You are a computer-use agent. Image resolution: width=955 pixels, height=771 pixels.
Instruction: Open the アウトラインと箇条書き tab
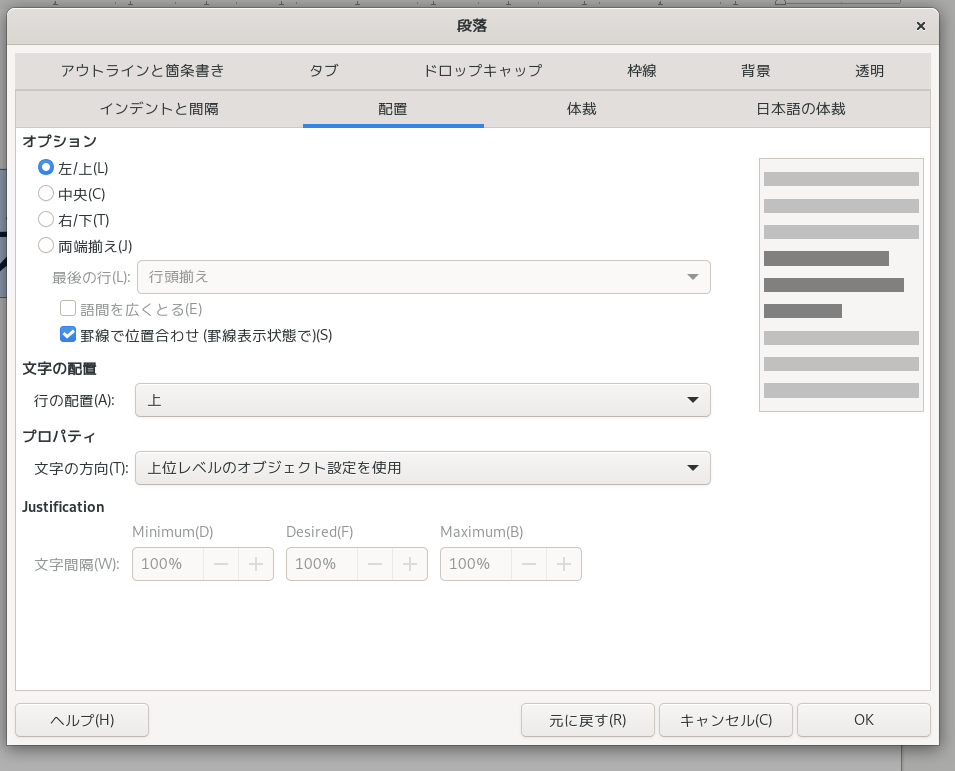pos(142,70)
